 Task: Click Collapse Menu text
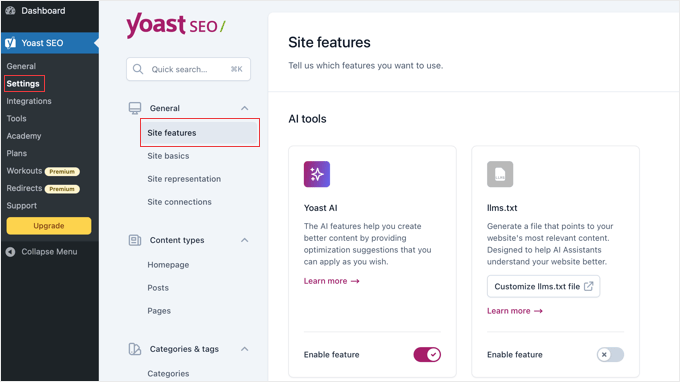(49, 252)
